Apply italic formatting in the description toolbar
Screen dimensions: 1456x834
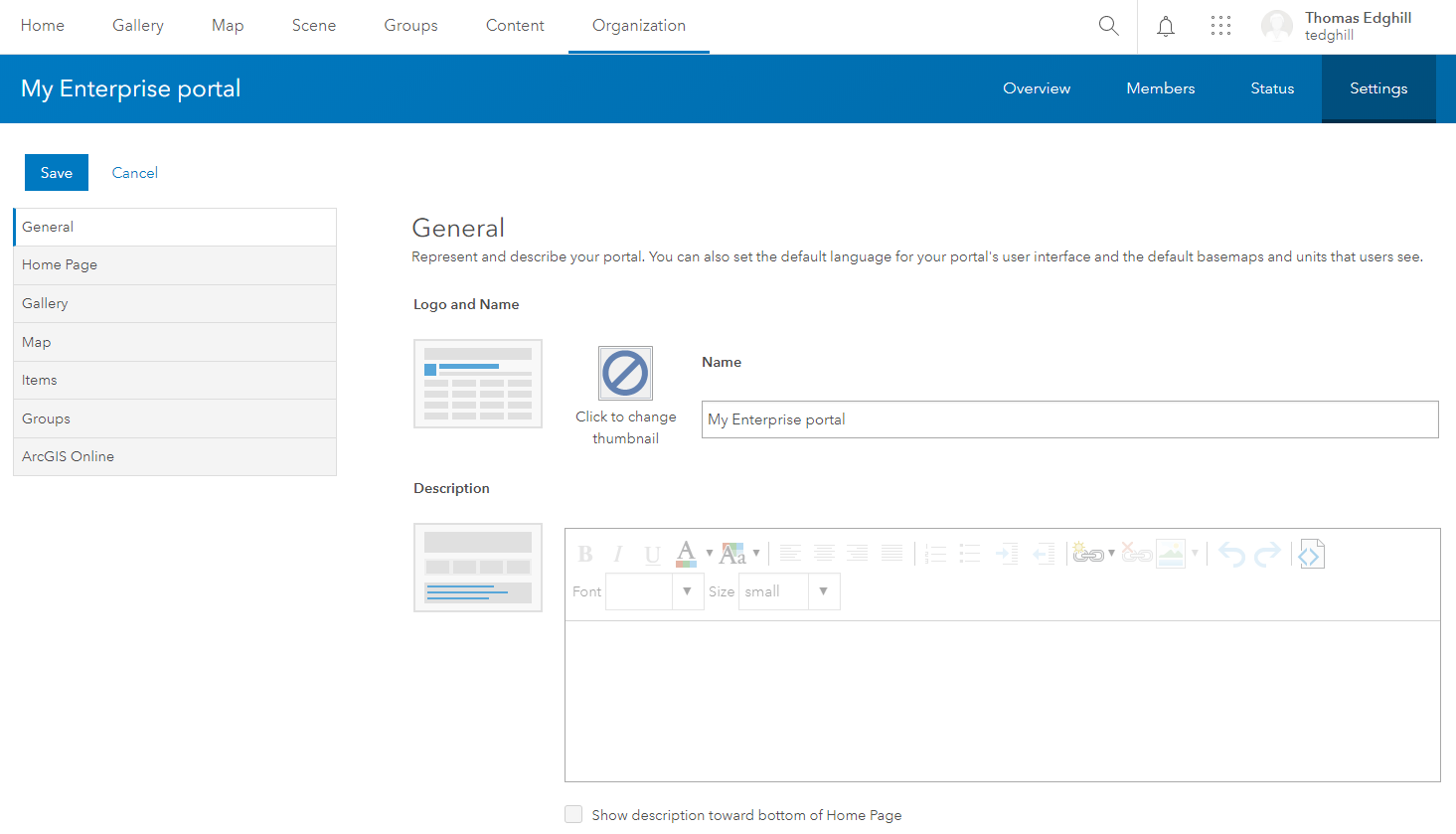(617, 554)
